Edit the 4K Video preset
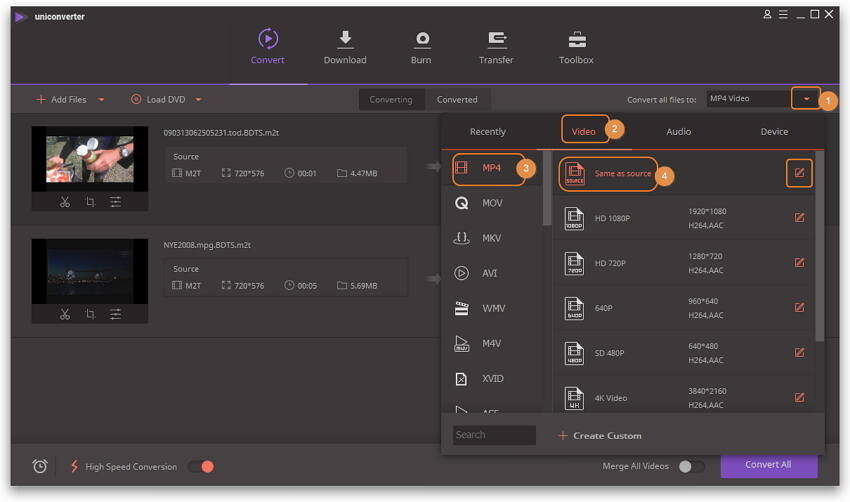 799,397
